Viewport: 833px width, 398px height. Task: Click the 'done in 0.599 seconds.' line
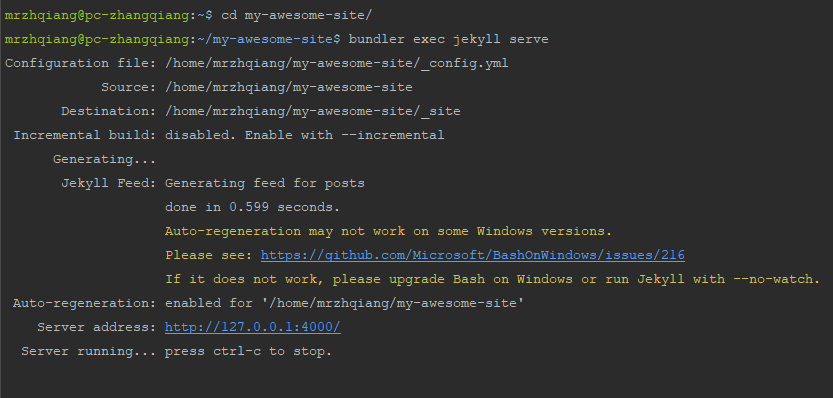[x=252, y=207]
